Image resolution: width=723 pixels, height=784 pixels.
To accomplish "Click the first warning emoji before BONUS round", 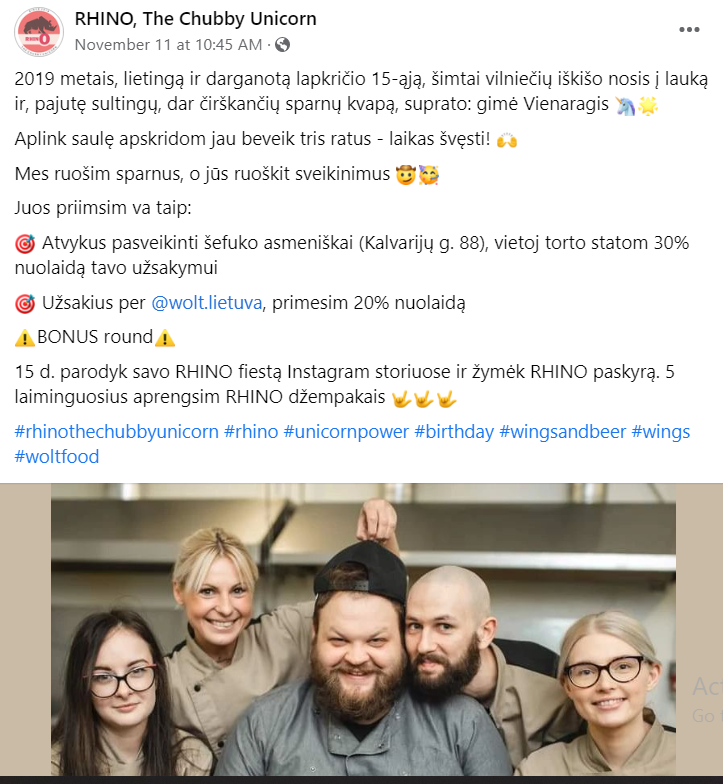I will [24, 338].
